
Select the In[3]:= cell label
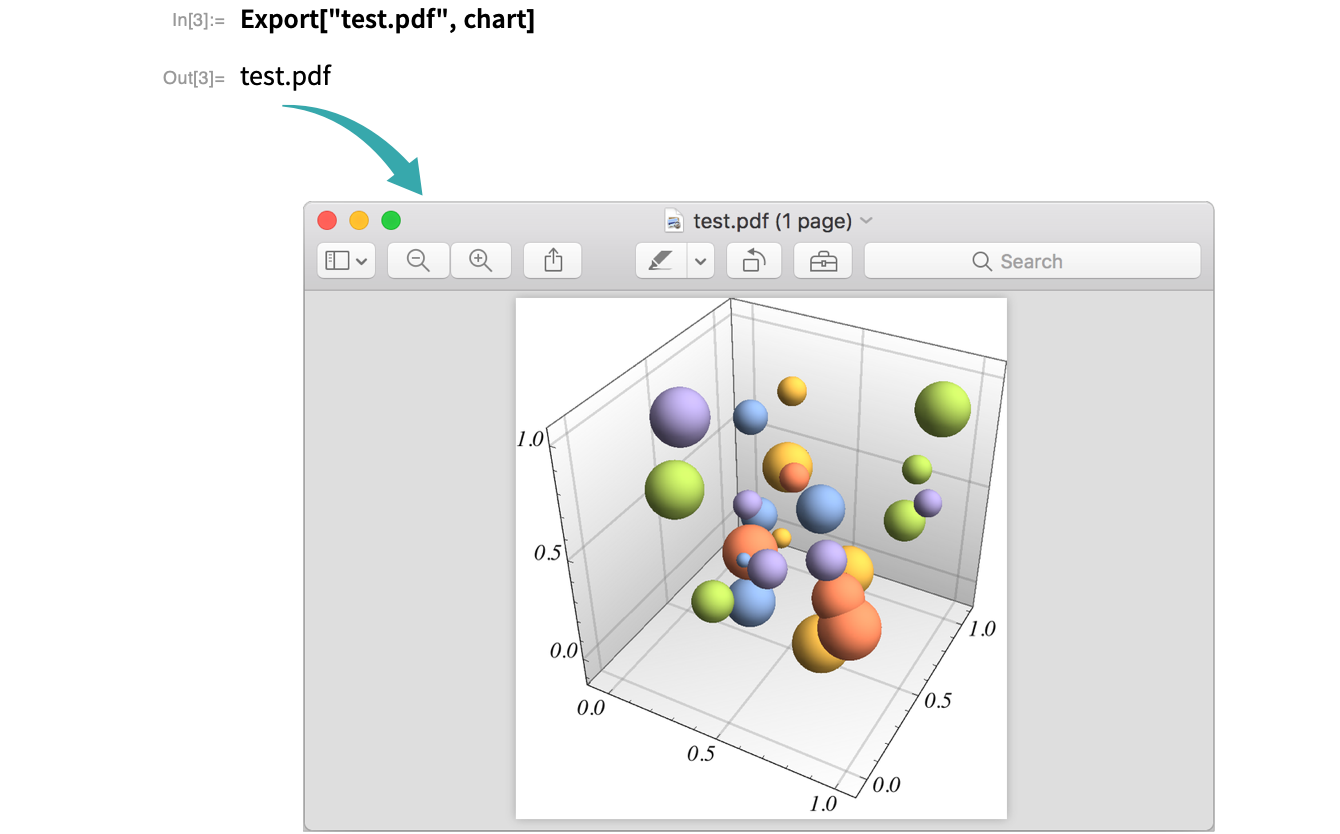tap(198, 20)
